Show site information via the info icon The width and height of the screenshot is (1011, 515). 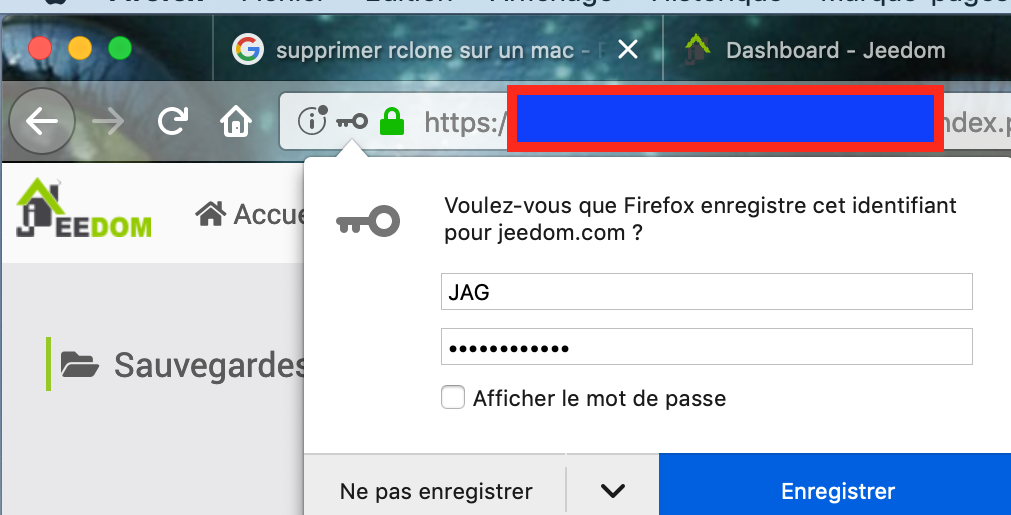tap(313, 121)
